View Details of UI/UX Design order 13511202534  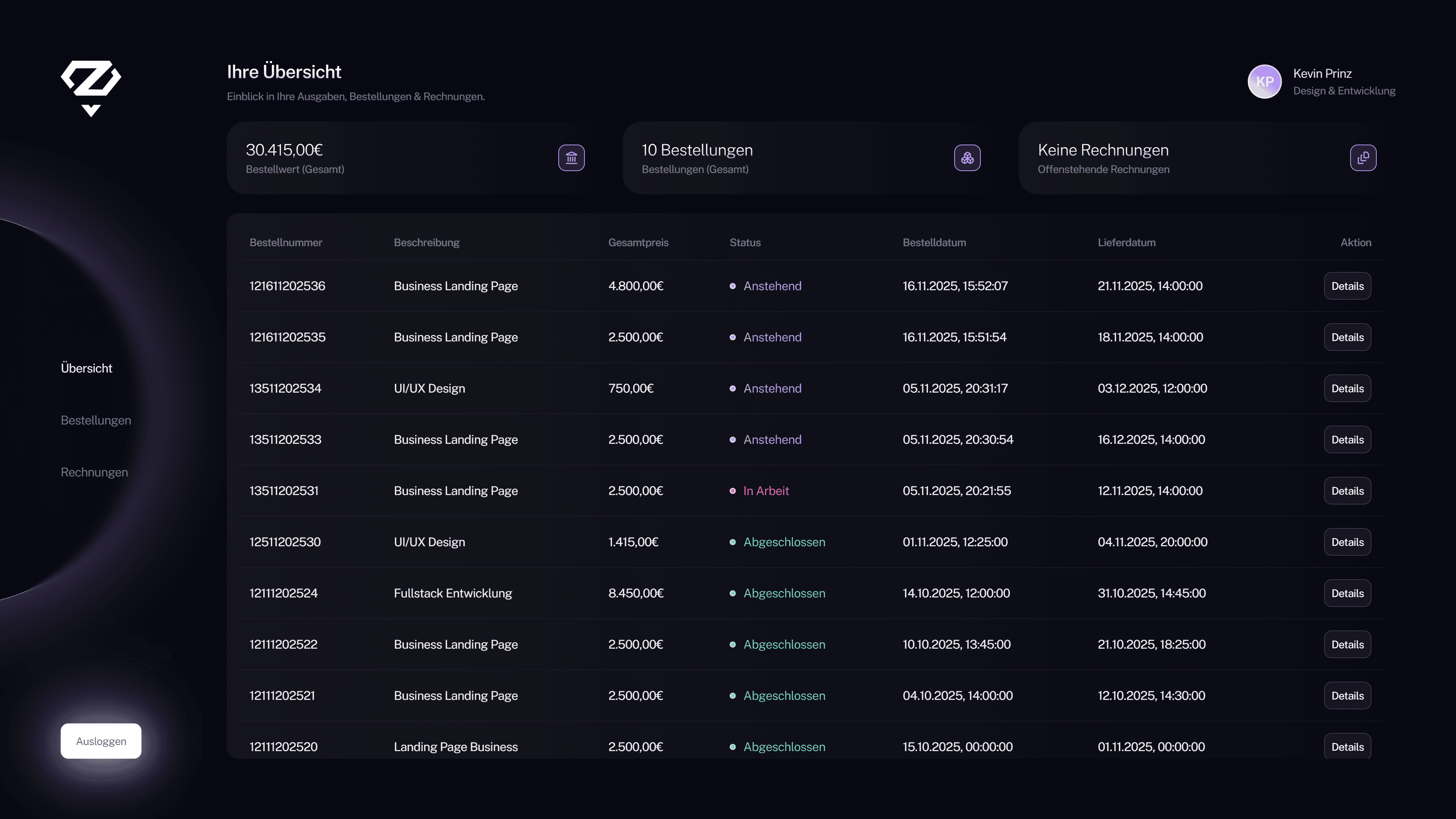point(1347,388)
